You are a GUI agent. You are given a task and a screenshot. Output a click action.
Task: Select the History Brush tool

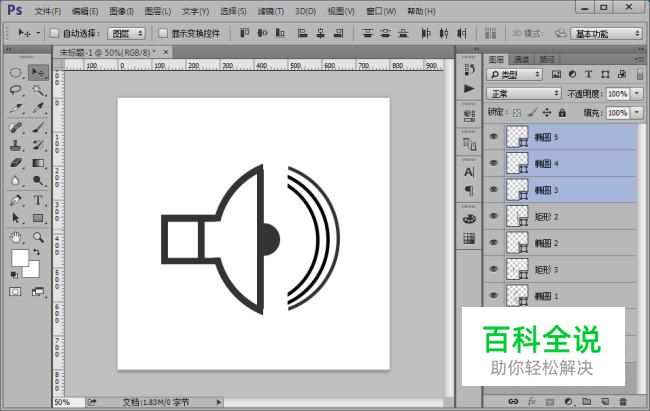click(x=38, y=145)
